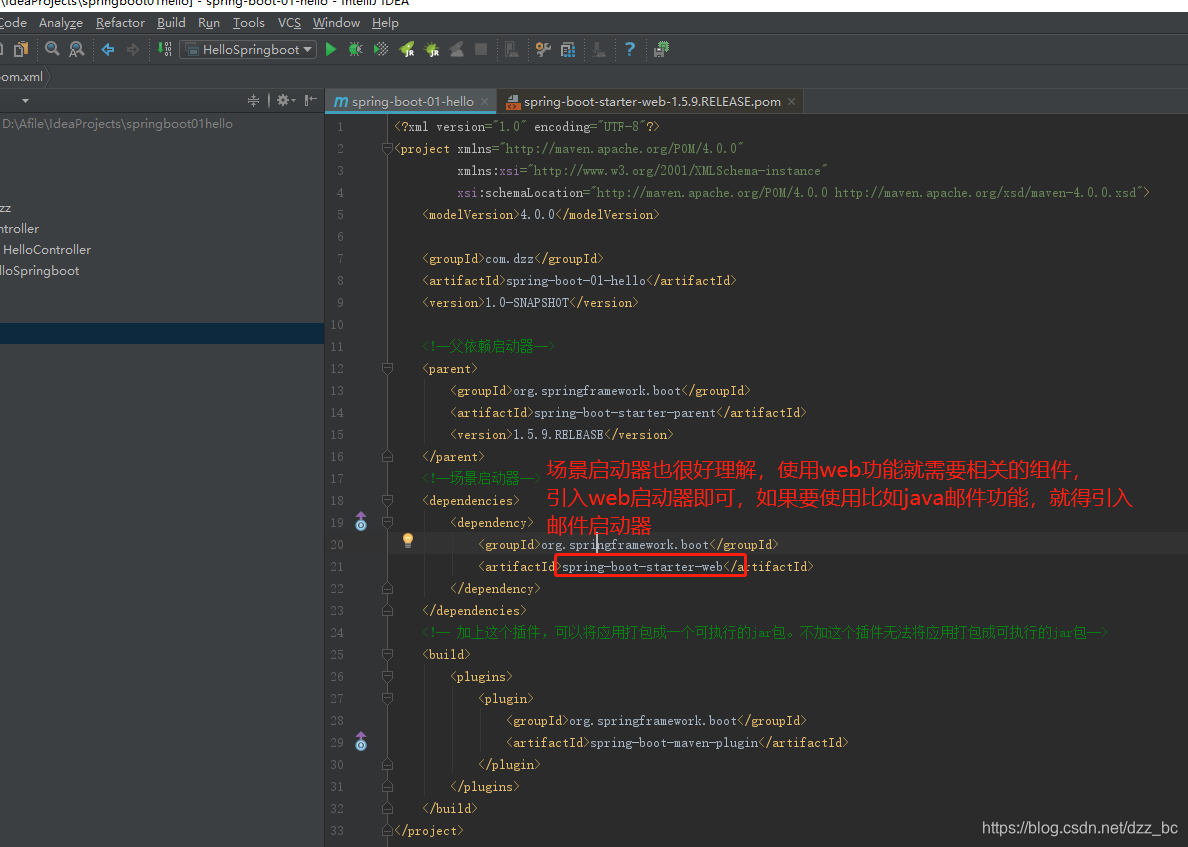Click the JRebel run rocket icon
Screen dimensions: 1188x847
point(407,49)
